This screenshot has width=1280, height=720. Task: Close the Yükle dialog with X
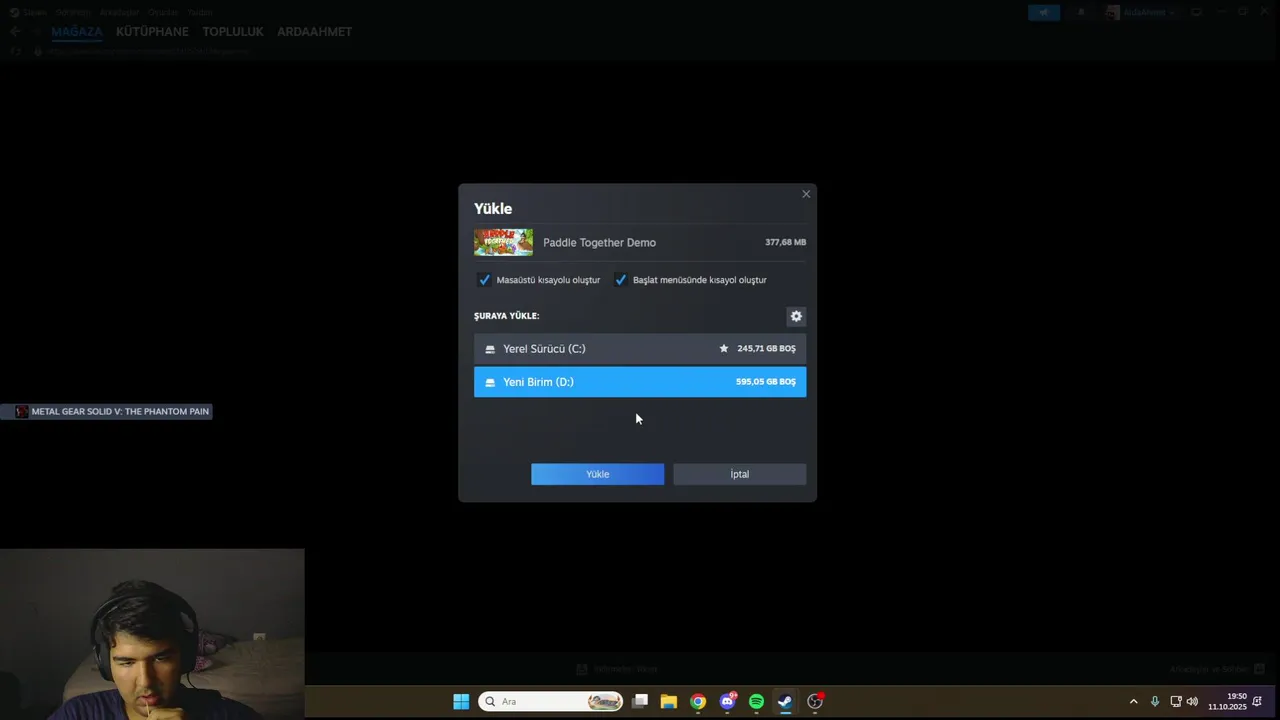coord(806,194)
